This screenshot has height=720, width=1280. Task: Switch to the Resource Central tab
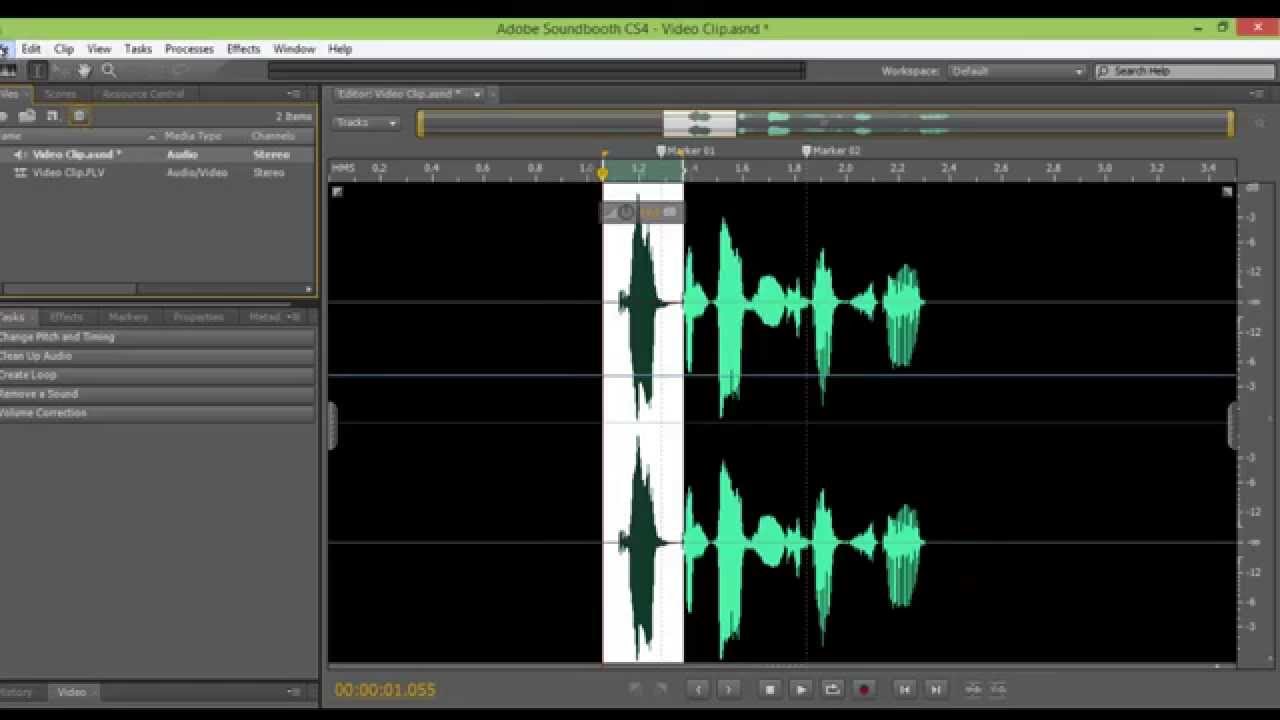tap(143, 94)
